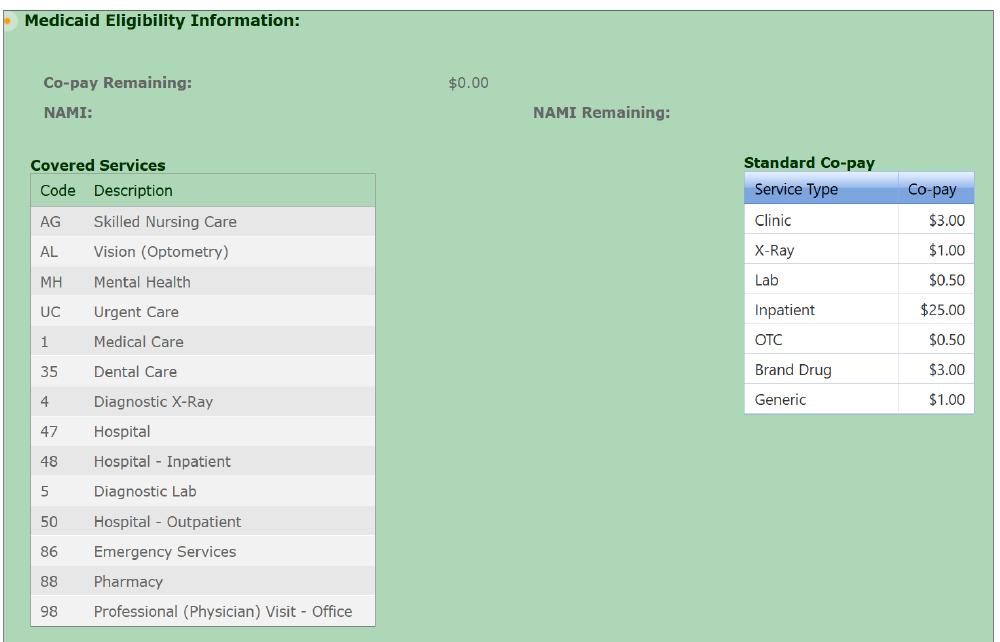Click the Urgent Care covered service
The image size is (1000, 642).
pyautogui.click(x=203, y=312)
